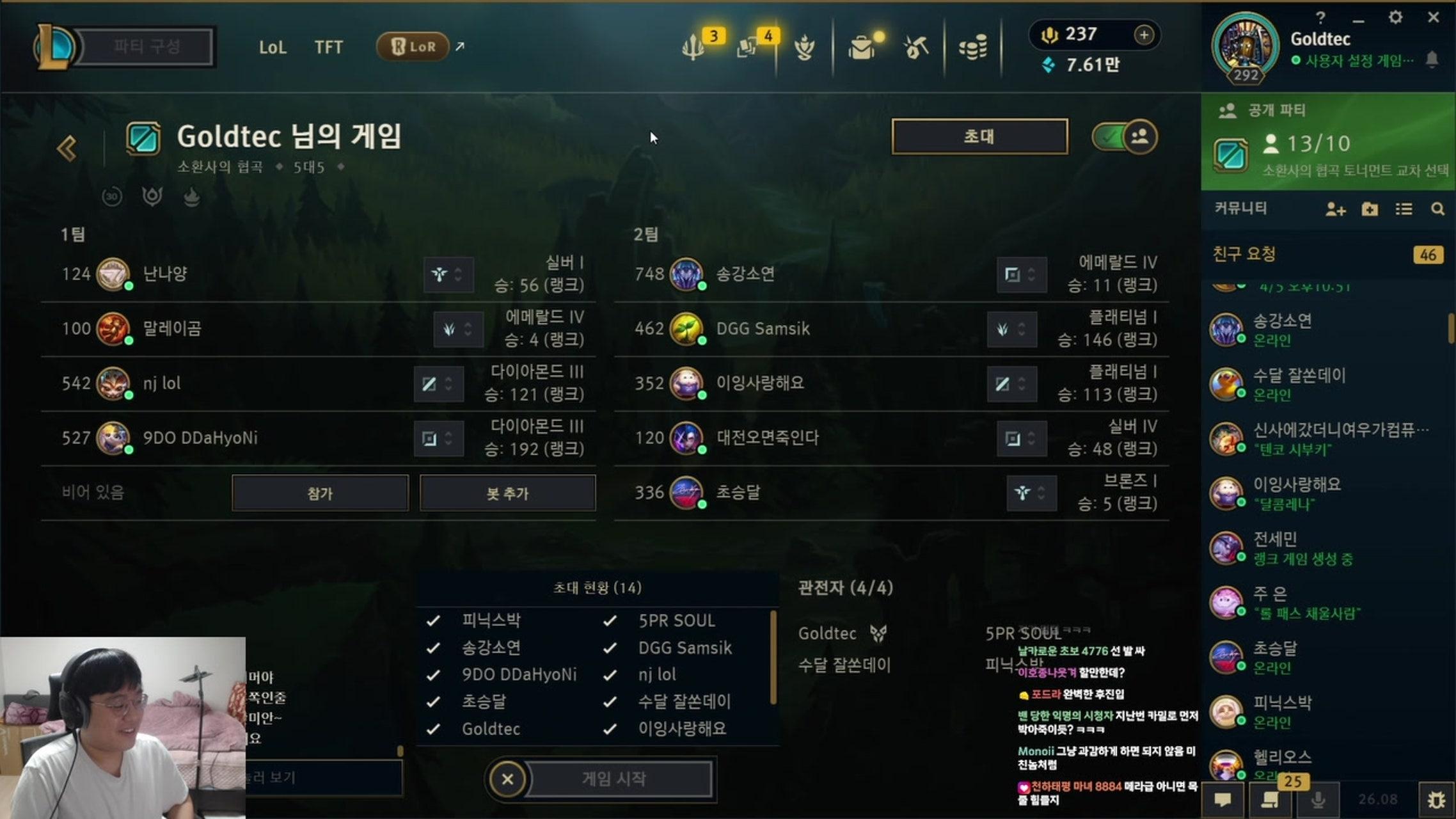Click the 초대 invite button

pos(979,136)
